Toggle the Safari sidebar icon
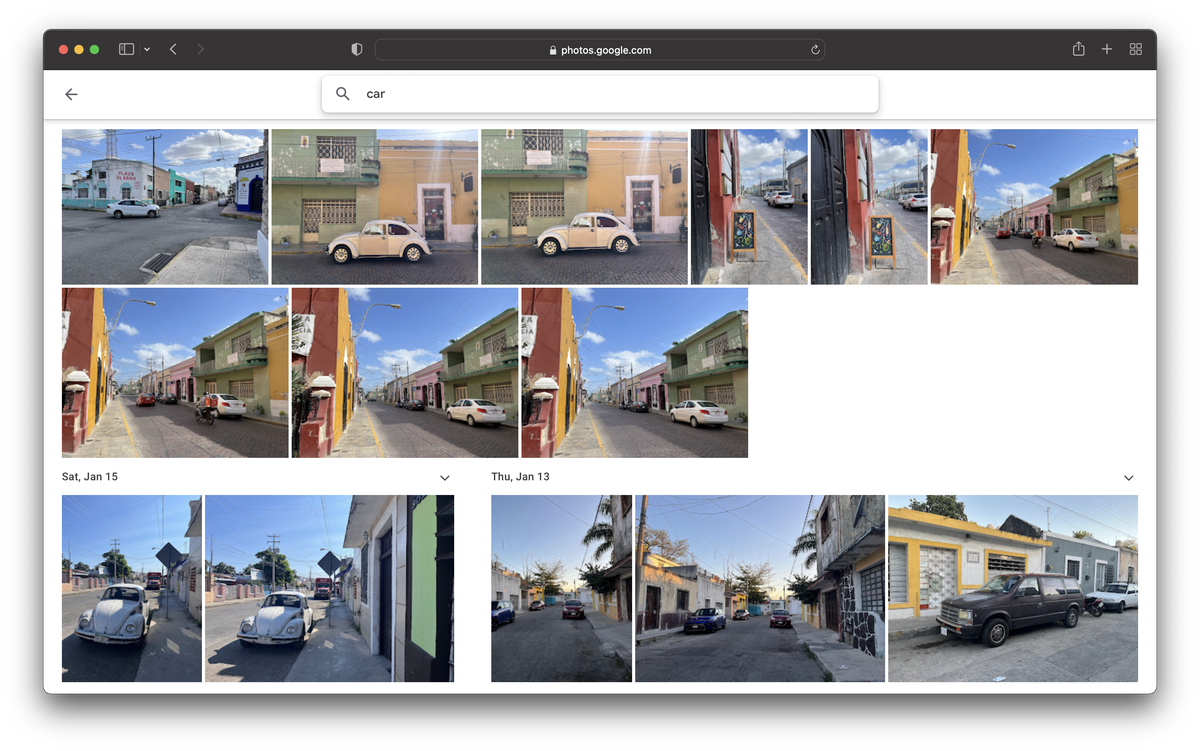Viewport: 1200px width, 751px height. 124,48
